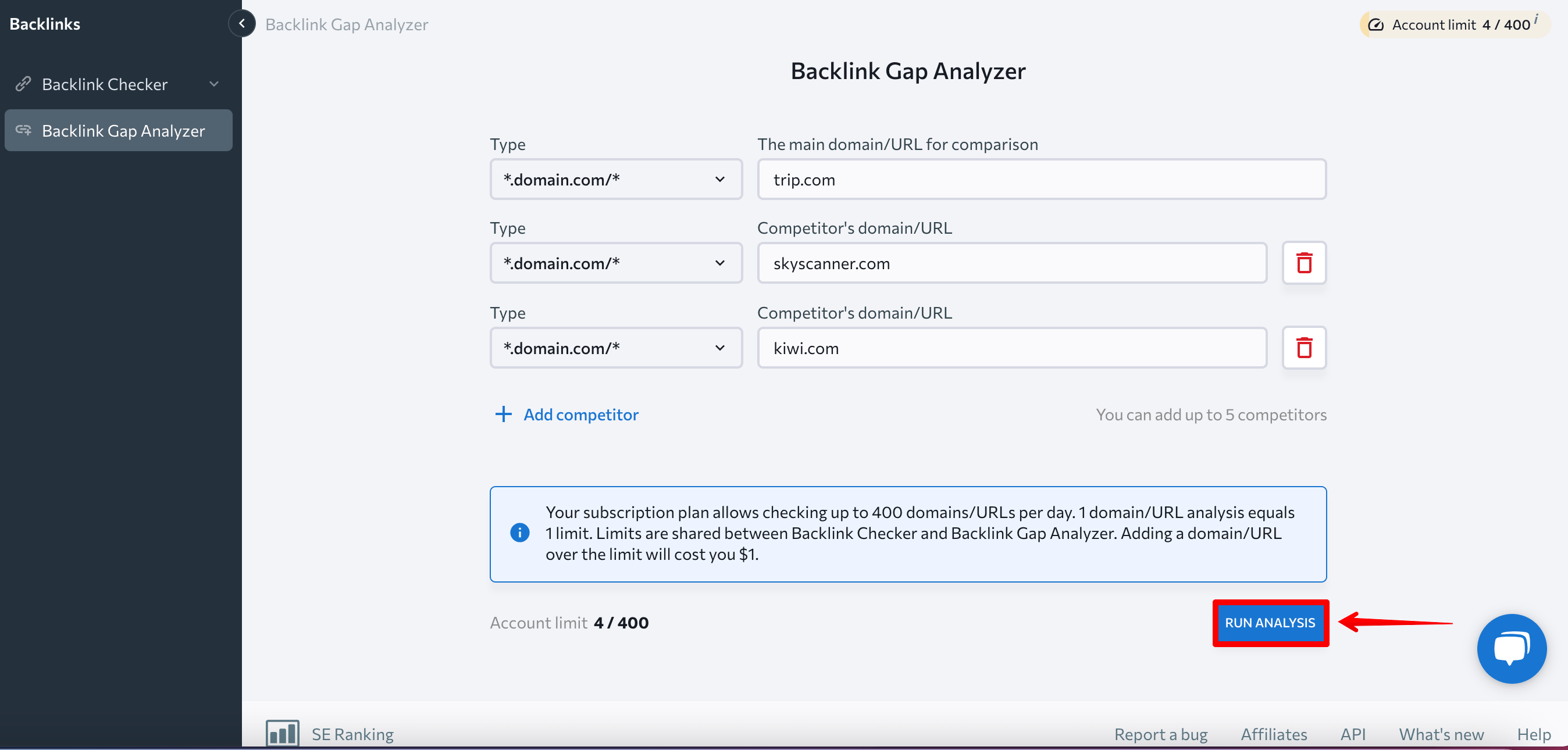Click the SE Ranking logo icon
This screenshot has height=750, width=1568.
[283, 733]
